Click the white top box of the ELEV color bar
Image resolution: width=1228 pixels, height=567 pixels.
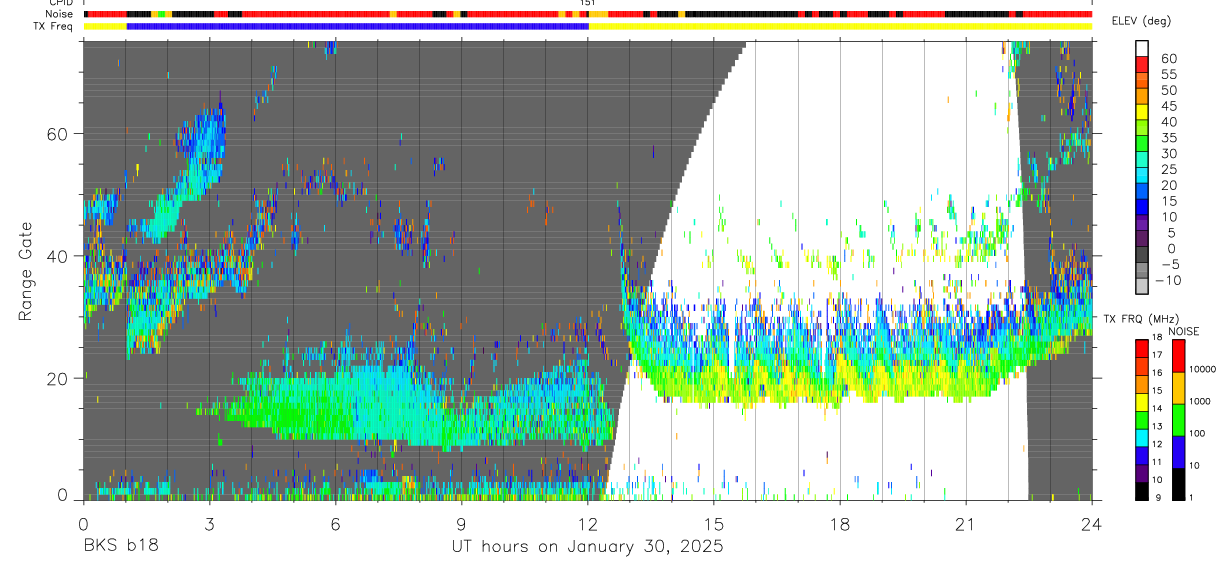(1141, 48)
